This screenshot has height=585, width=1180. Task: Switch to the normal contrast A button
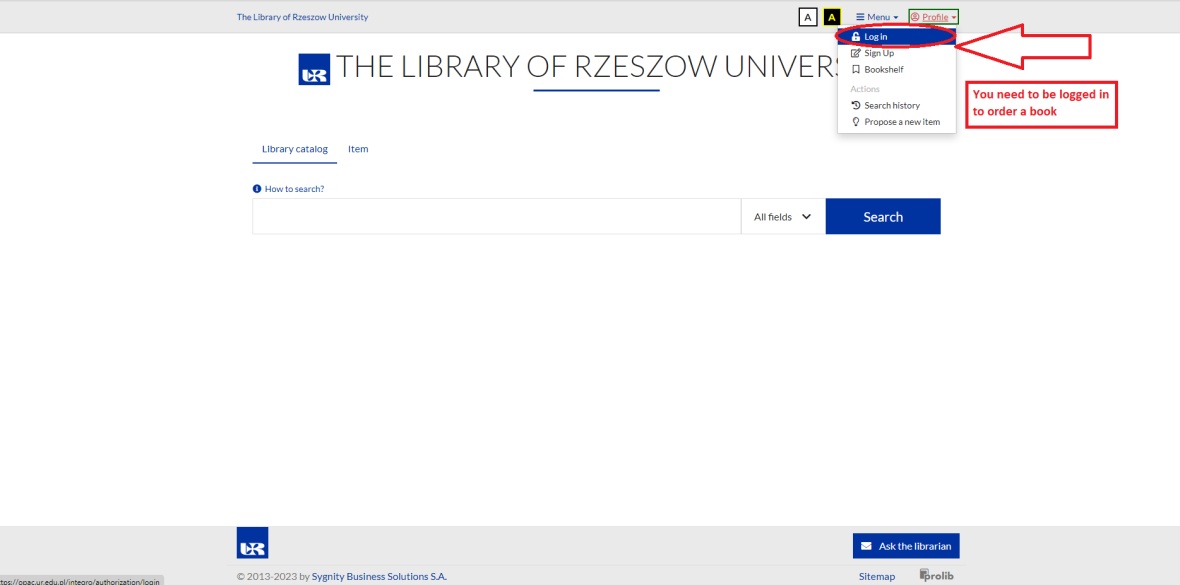(807, 17)
